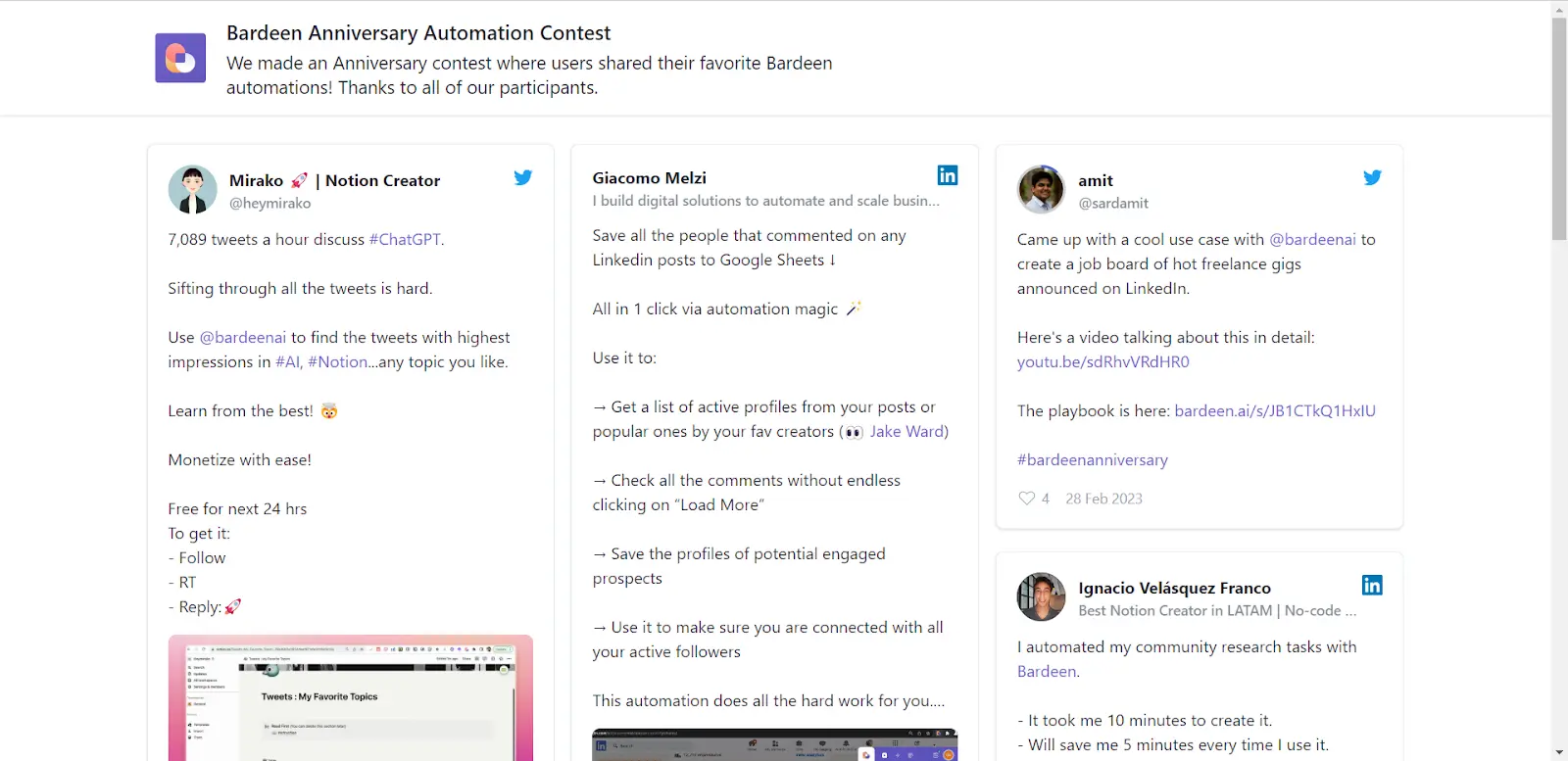Click the @heymirako handle
This screenshot has height=761, width=1568.
269,203
